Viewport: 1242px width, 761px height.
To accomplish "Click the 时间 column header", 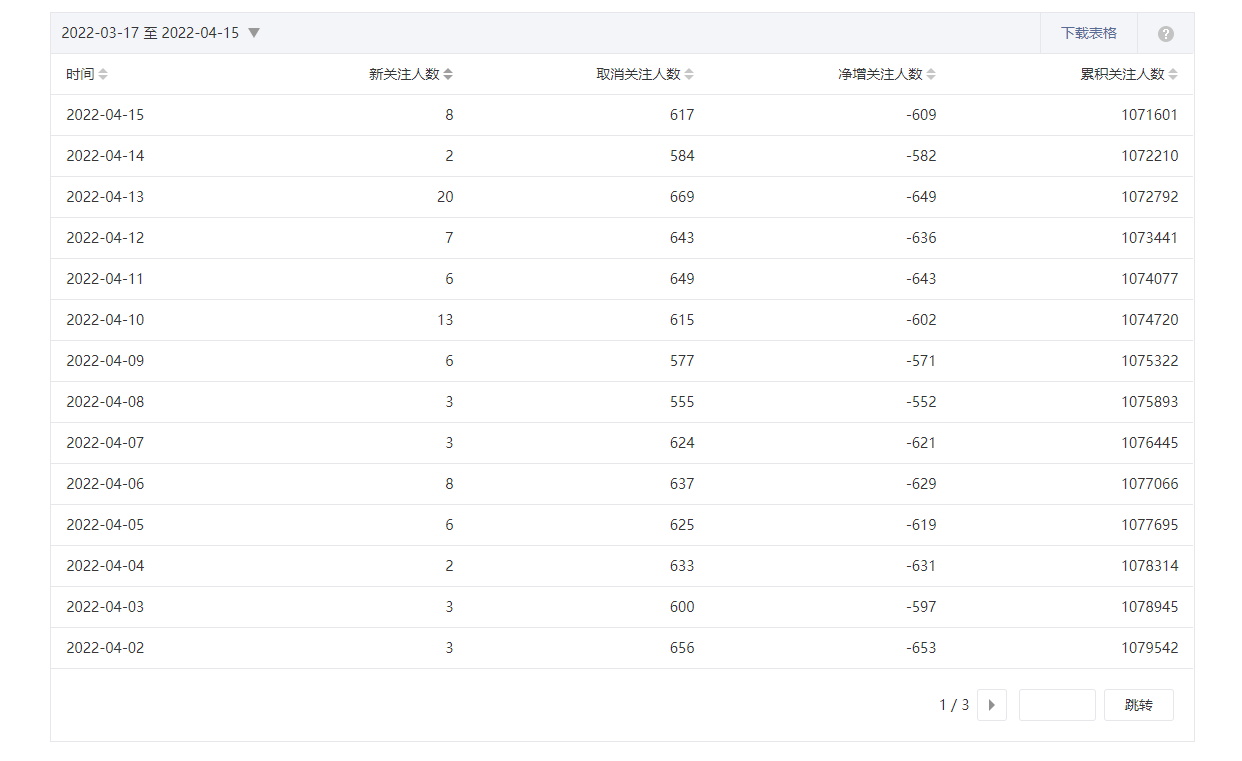I will pos(80,74).
